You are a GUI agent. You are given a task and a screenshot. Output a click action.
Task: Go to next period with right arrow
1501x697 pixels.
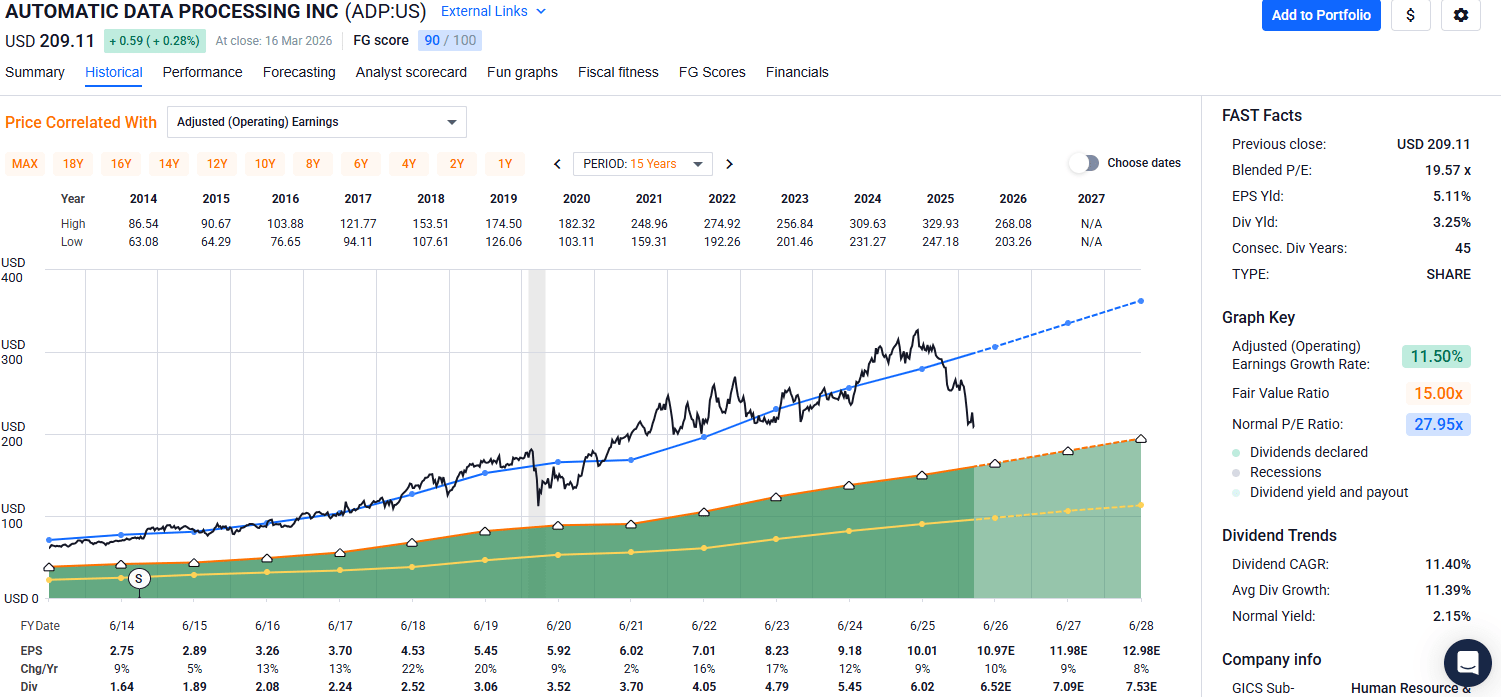point(729,164)
